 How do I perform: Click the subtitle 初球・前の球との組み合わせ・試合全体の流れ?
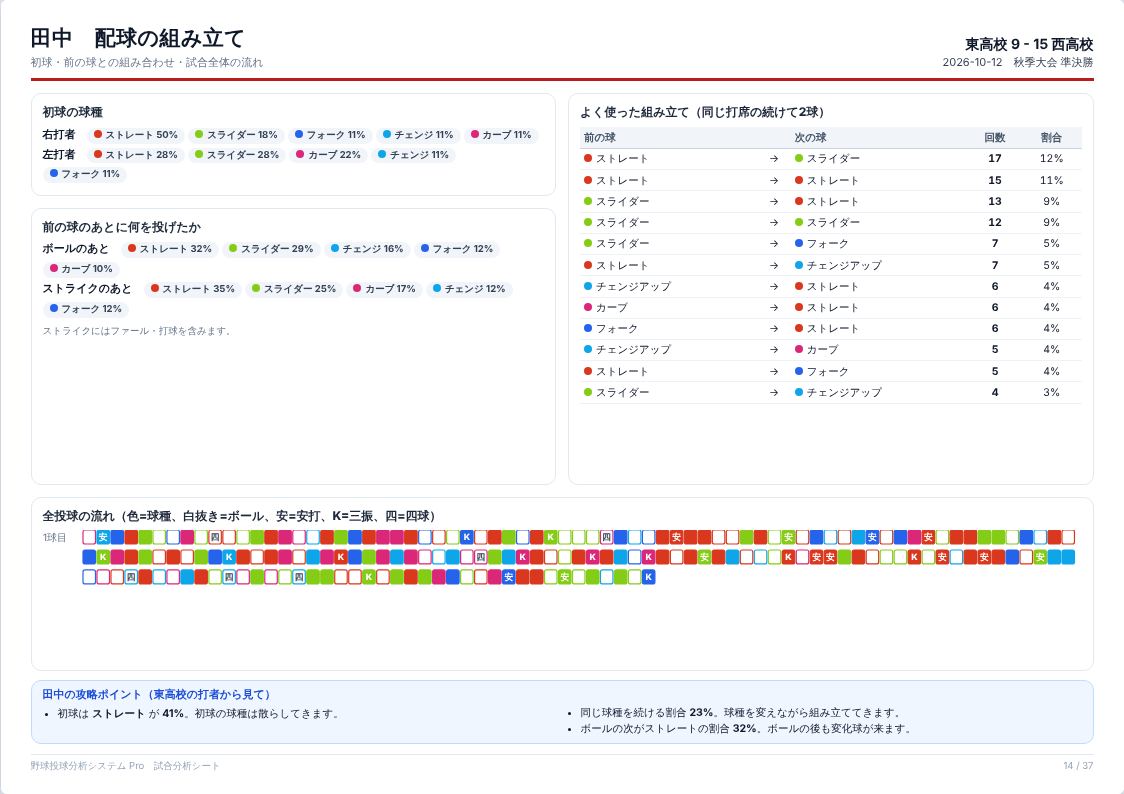pos(146,62)
